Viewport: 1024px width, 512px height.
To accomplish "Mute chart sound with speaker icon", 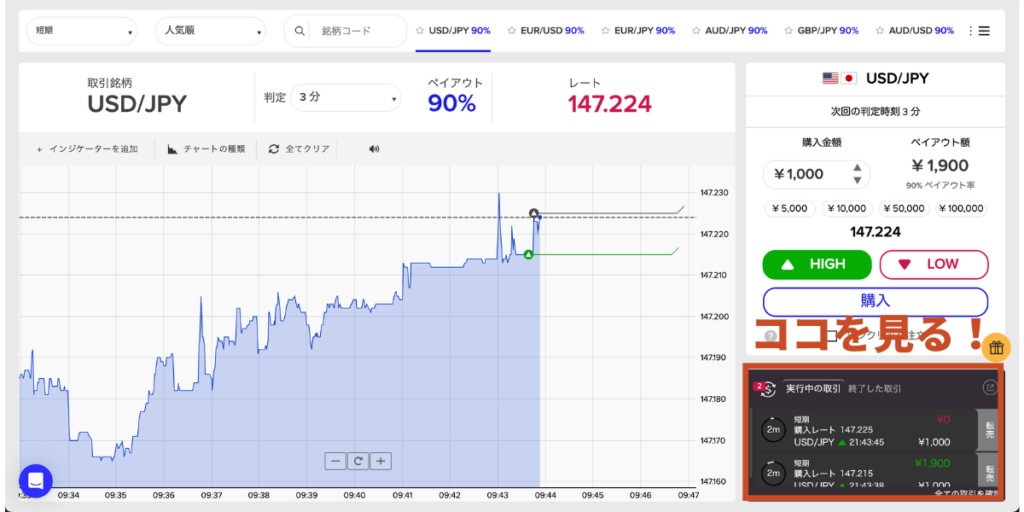I will point(374,149).
